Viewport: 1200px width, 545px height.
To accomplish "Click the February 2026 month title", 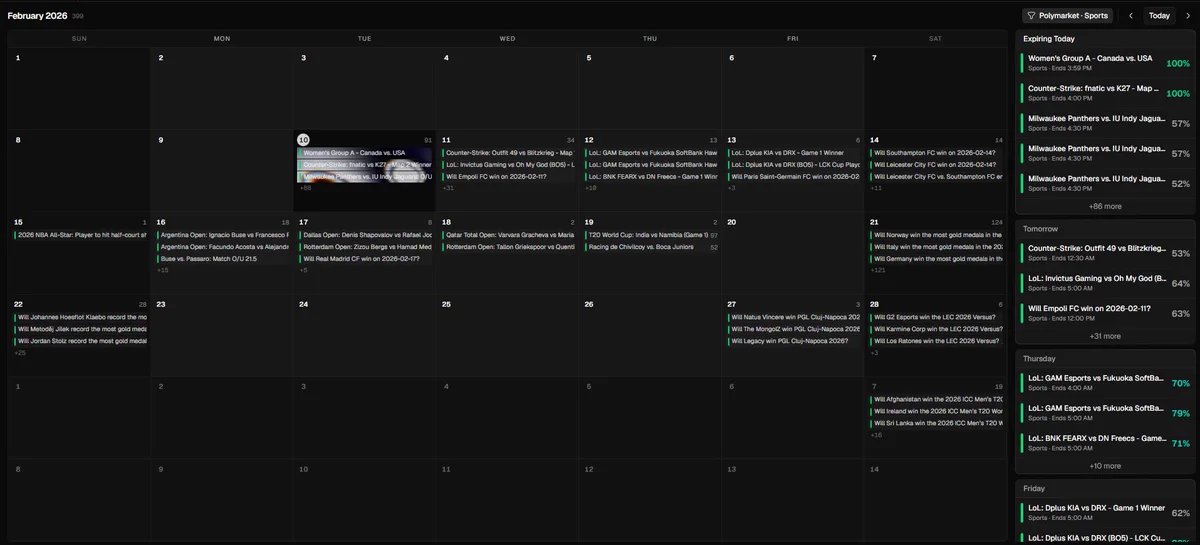I will 37,16.
